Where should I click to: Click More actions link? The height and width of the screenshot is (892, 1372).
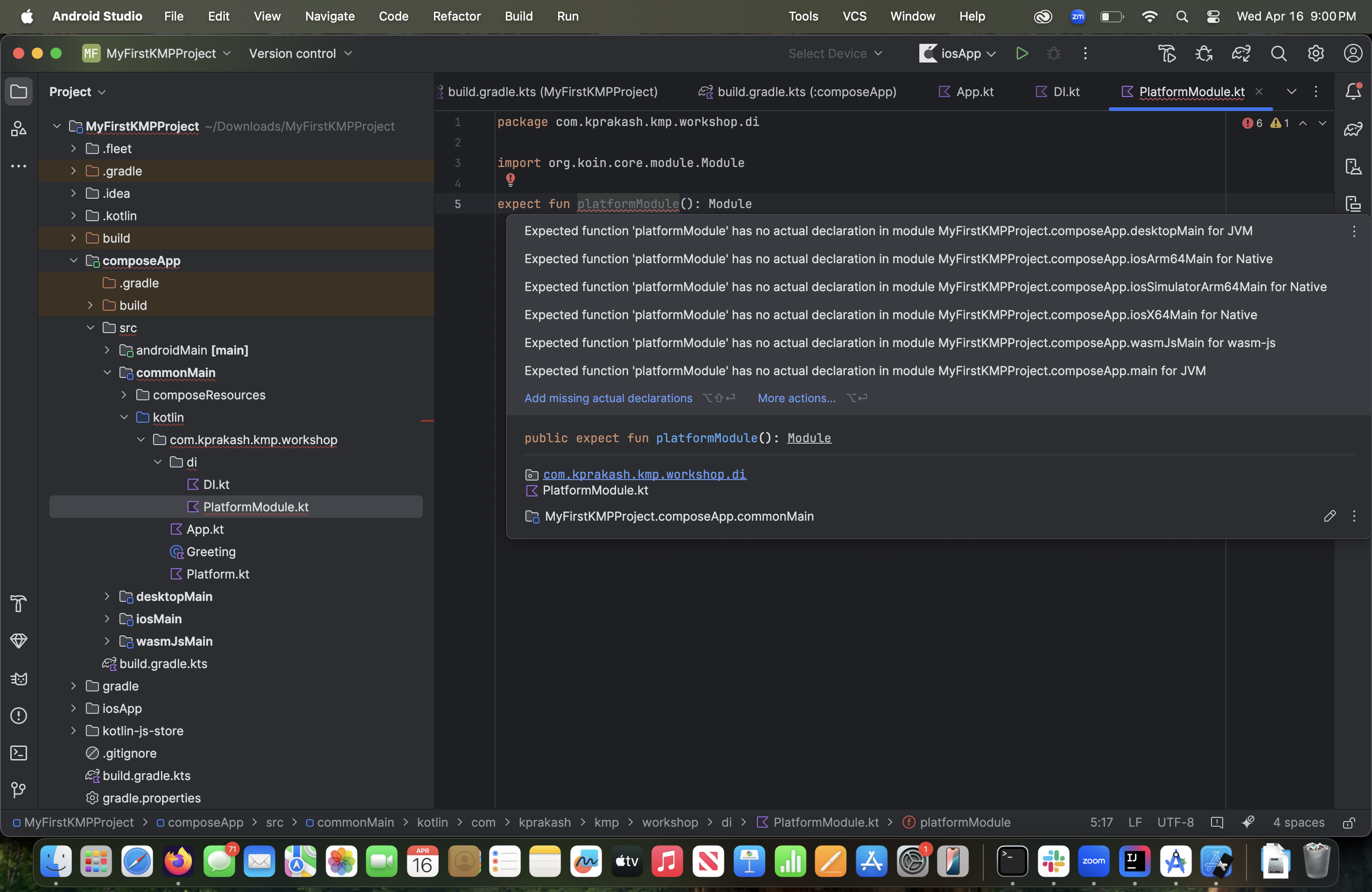coord(796,398)
